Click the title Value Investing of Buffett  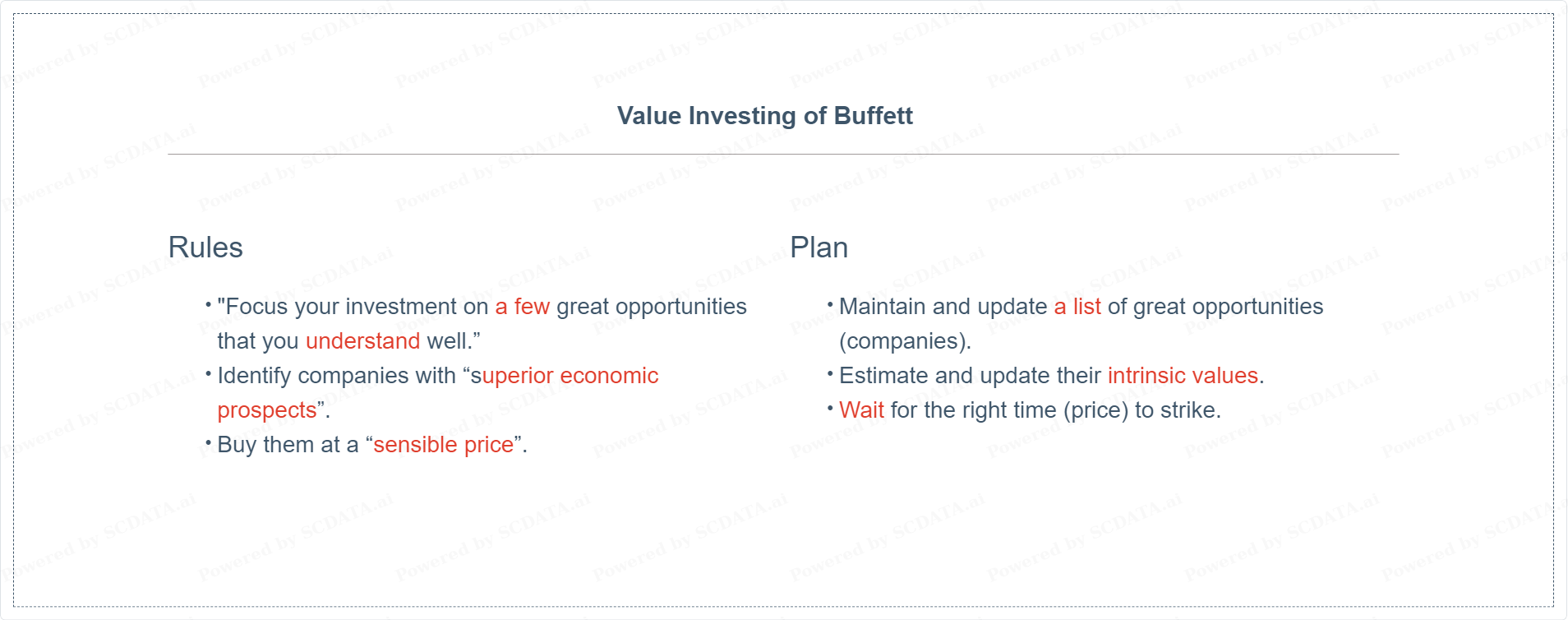coord(764,116)
